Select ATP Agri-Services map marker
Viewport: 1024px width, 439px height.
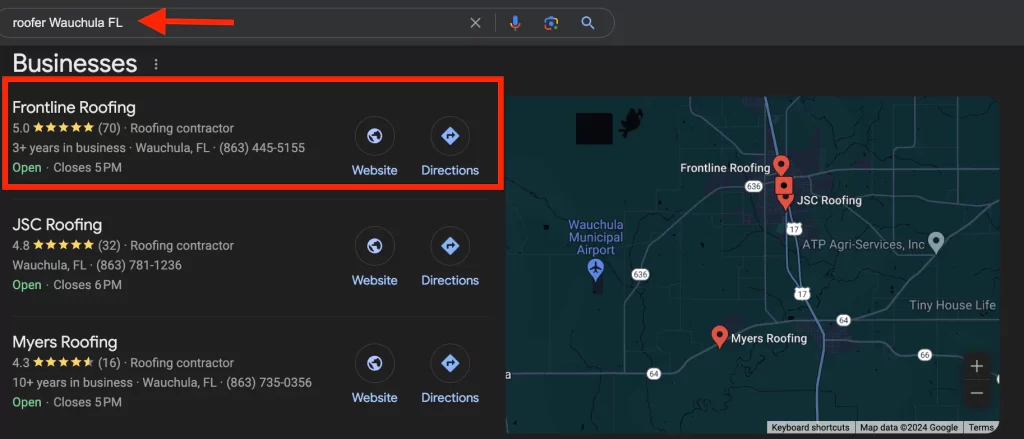[x=936, y=242]
